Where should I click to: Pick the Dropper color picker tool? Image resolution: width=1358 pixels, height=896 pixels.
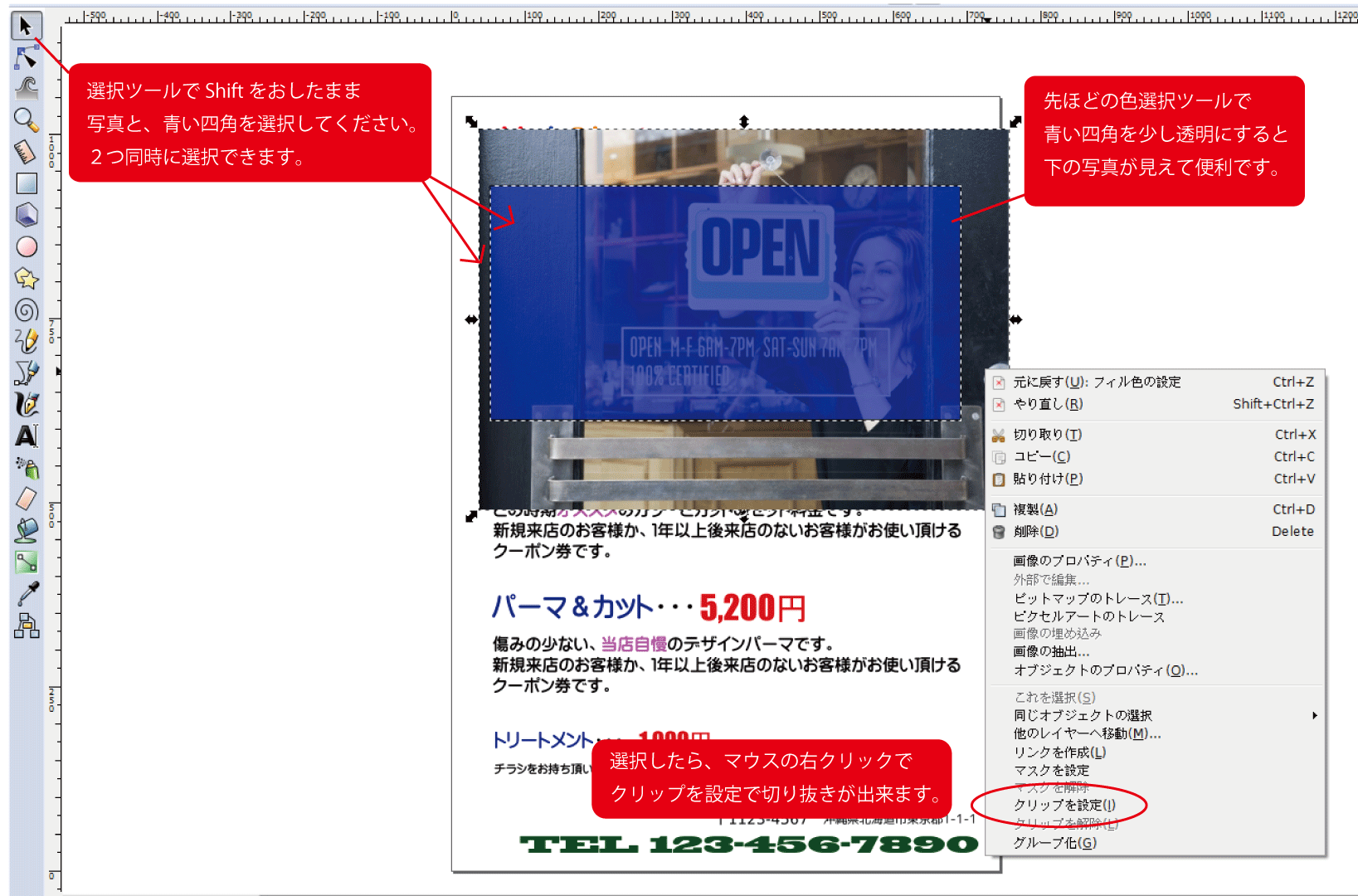point(26,593)
